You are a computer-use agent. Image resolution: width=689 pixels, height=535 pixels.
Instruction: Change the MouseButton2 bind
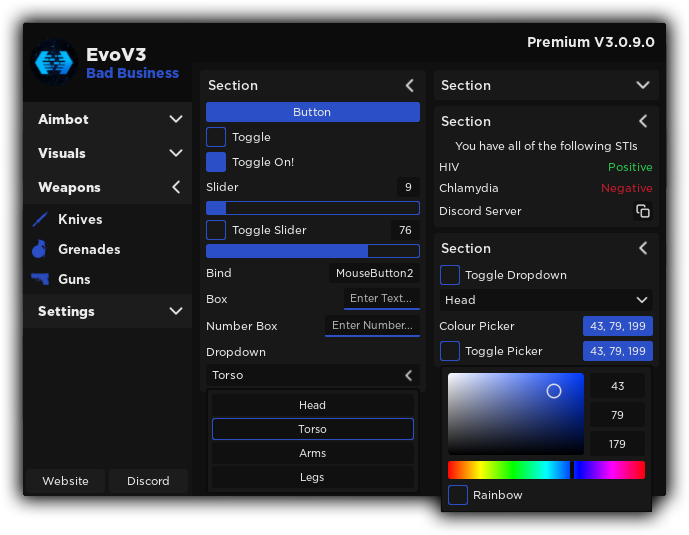pos(374,273)
